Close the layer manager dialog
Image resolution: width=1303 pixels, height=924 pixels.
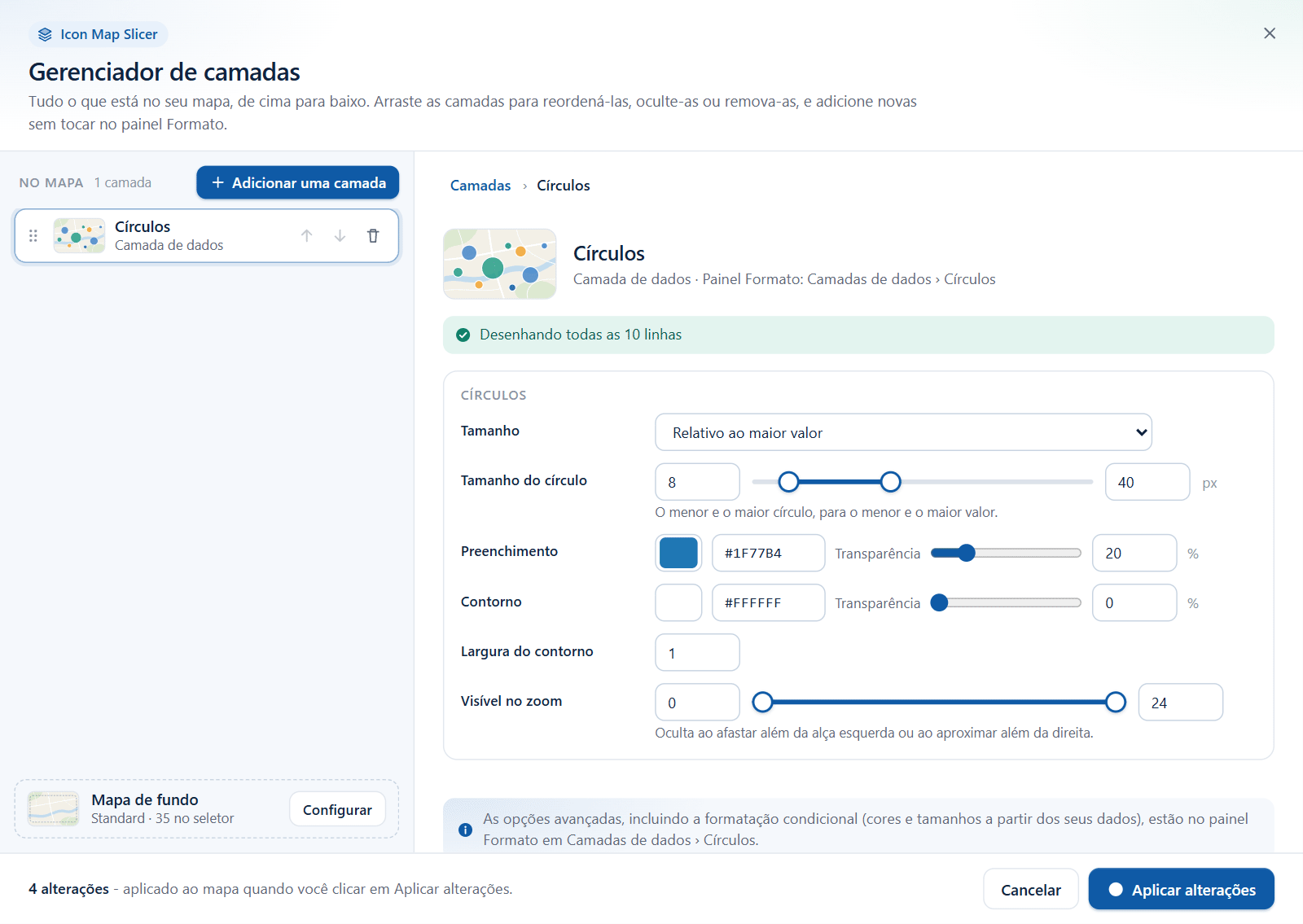1270,33
